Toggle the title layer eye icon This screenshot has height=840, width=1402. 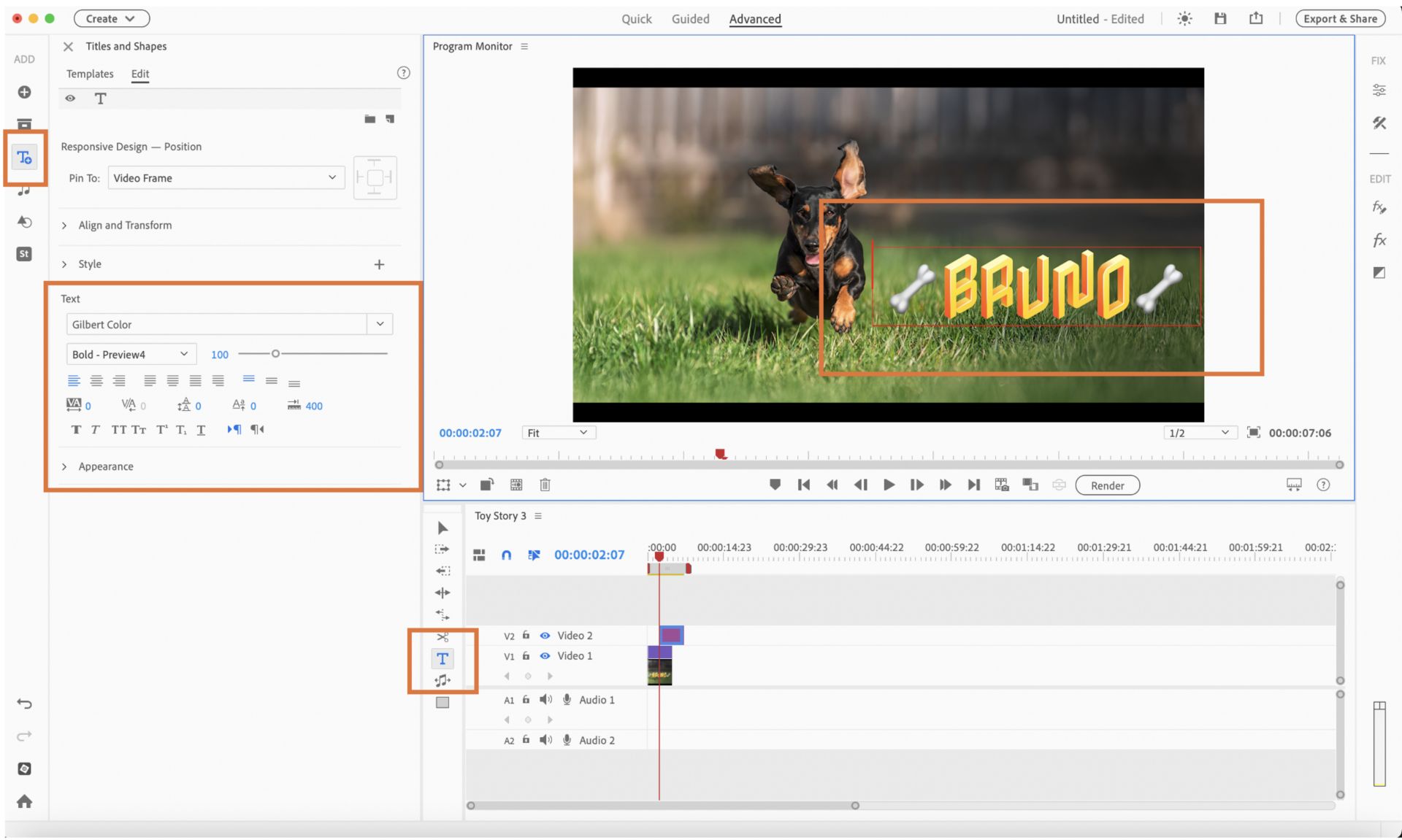pos(70,99)
